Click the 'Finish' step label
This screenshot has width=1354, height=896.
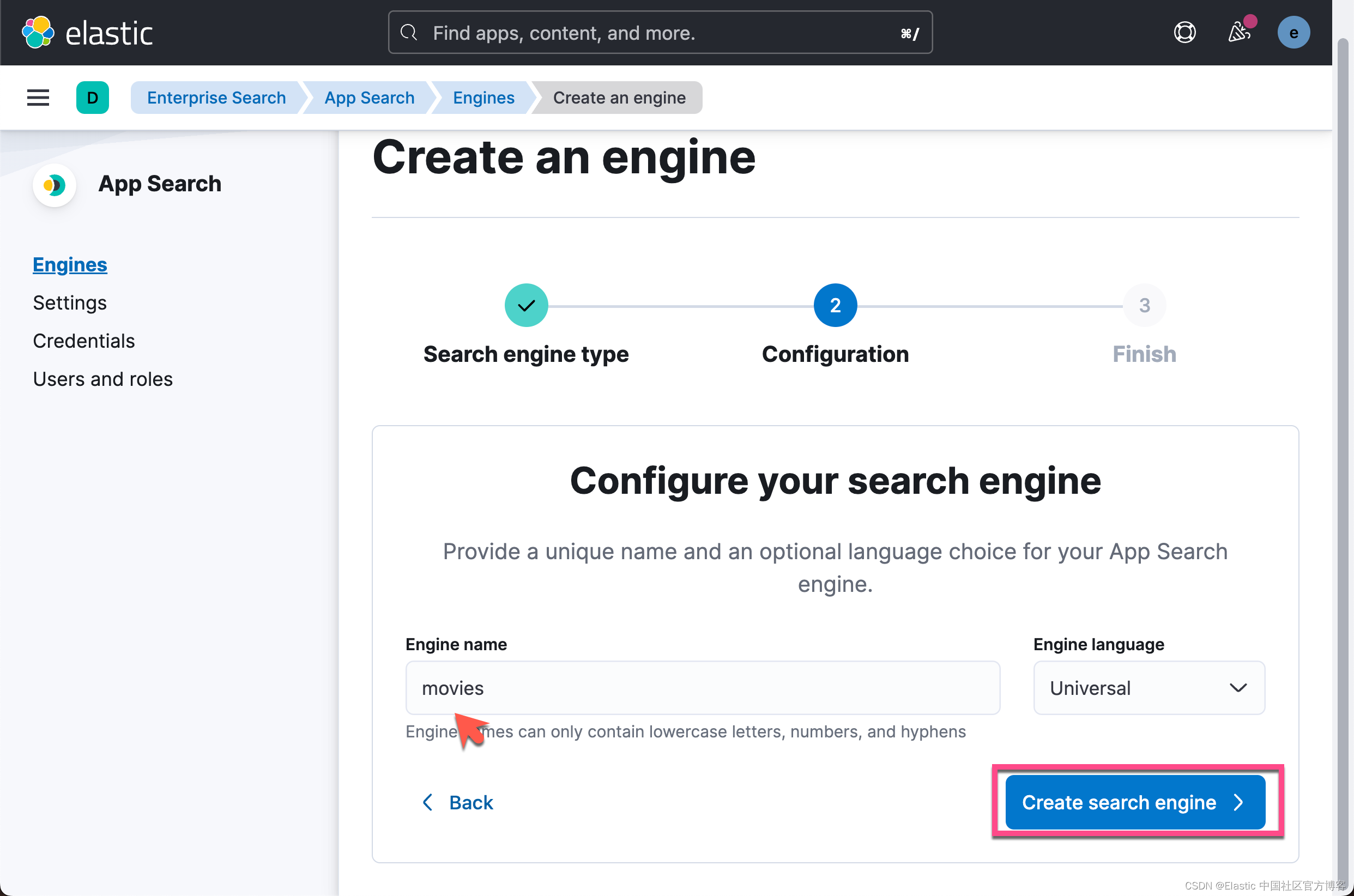coord(1144,354)
